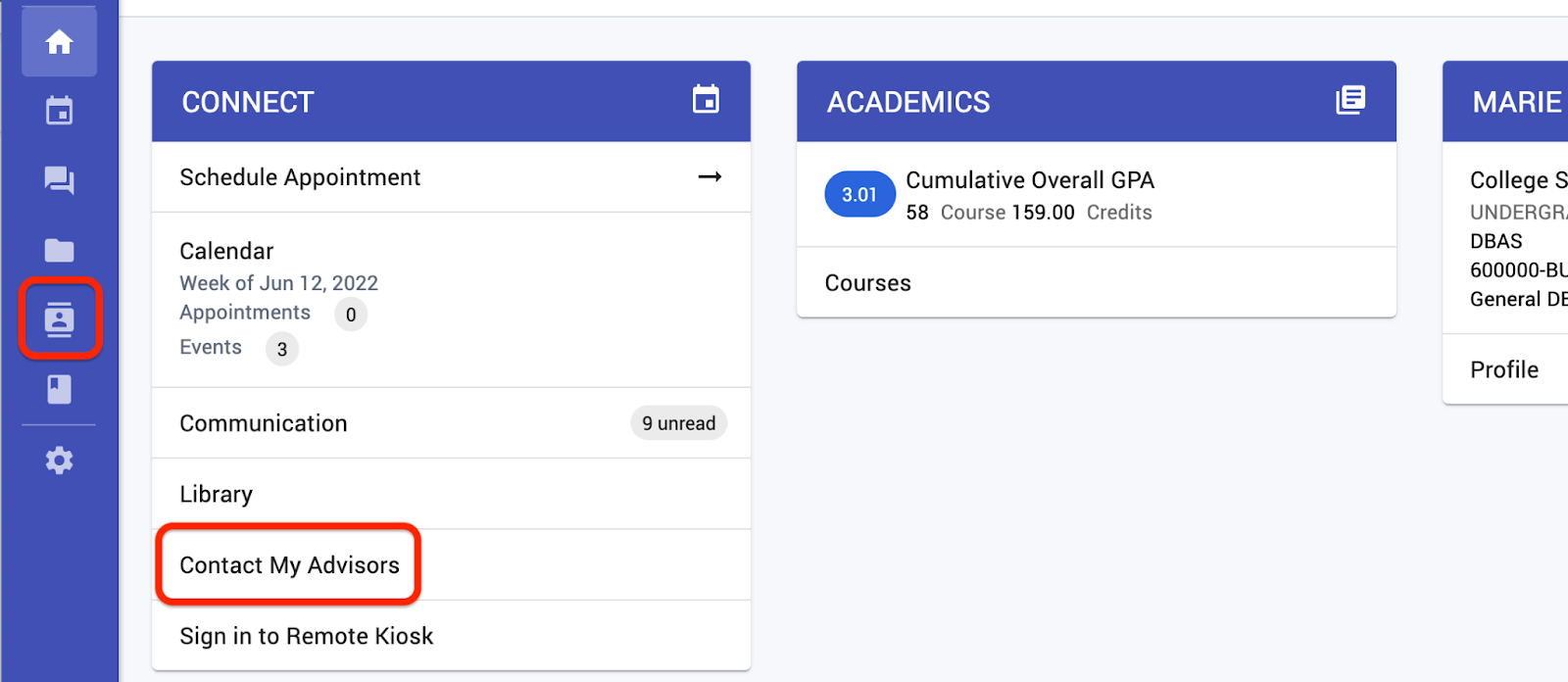Open the Library item
Viewport: 1568px width, 682px height.
(x=451, y=494)
